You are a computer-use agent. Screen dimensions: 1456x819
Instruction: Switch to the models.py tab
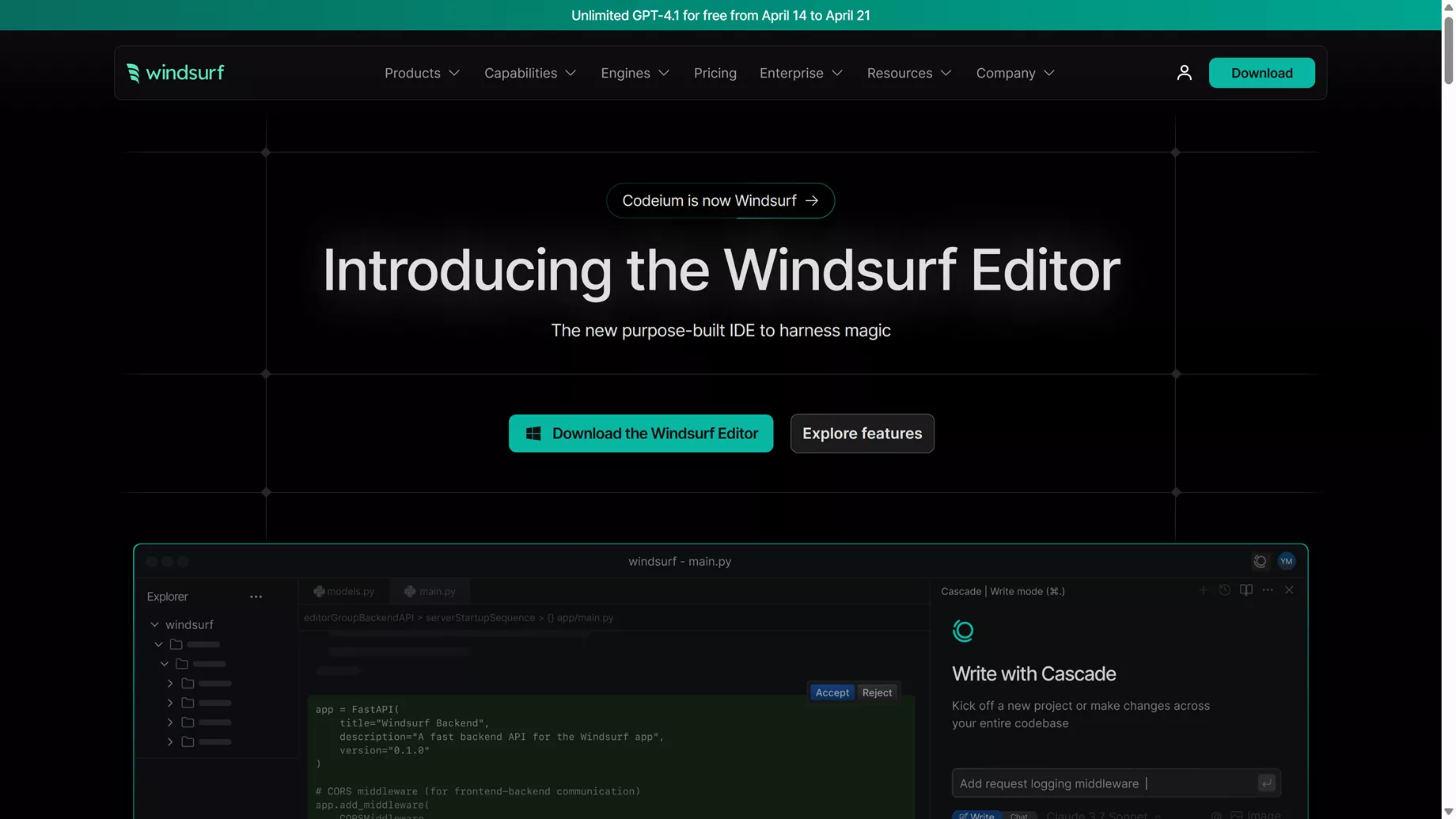[x=344, y=591]
